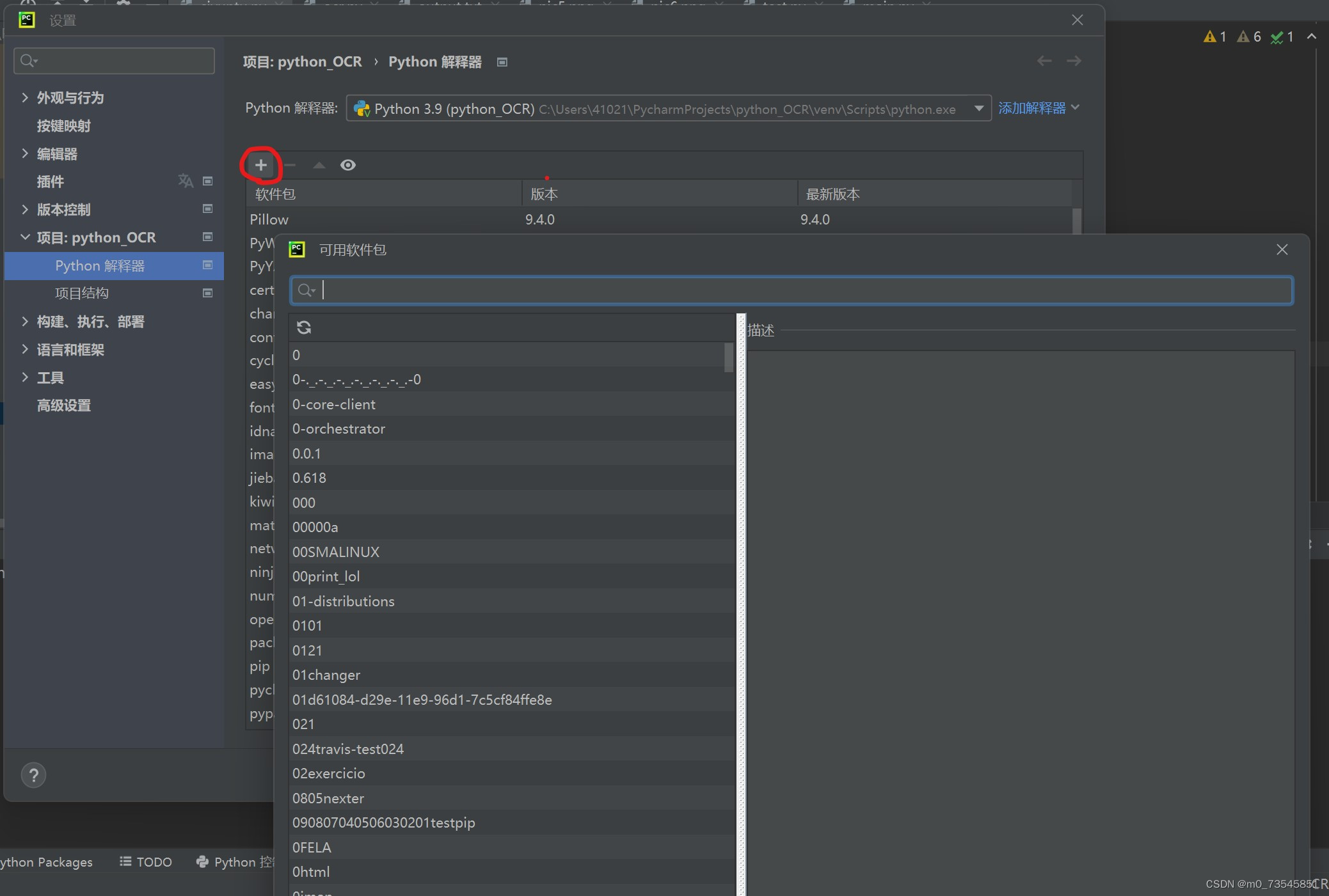
Task: Click the warnings indicator showing 6
Action: tap(1249, 36)
